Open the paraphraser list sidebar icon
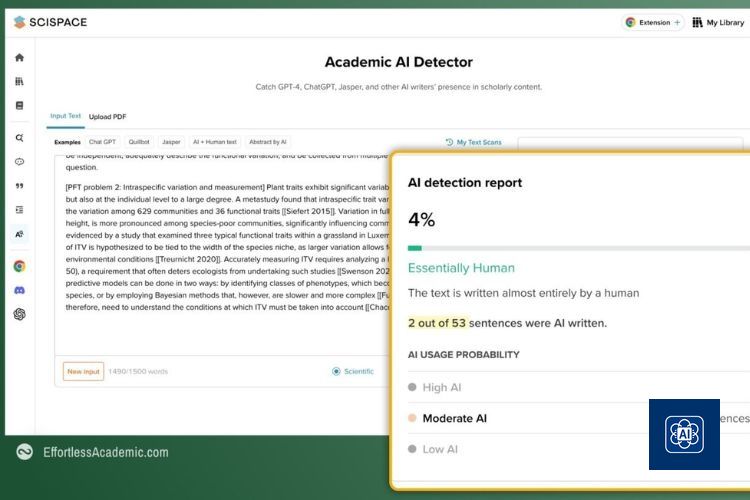This screenshot has width=750, height=500. pos(19,210)
